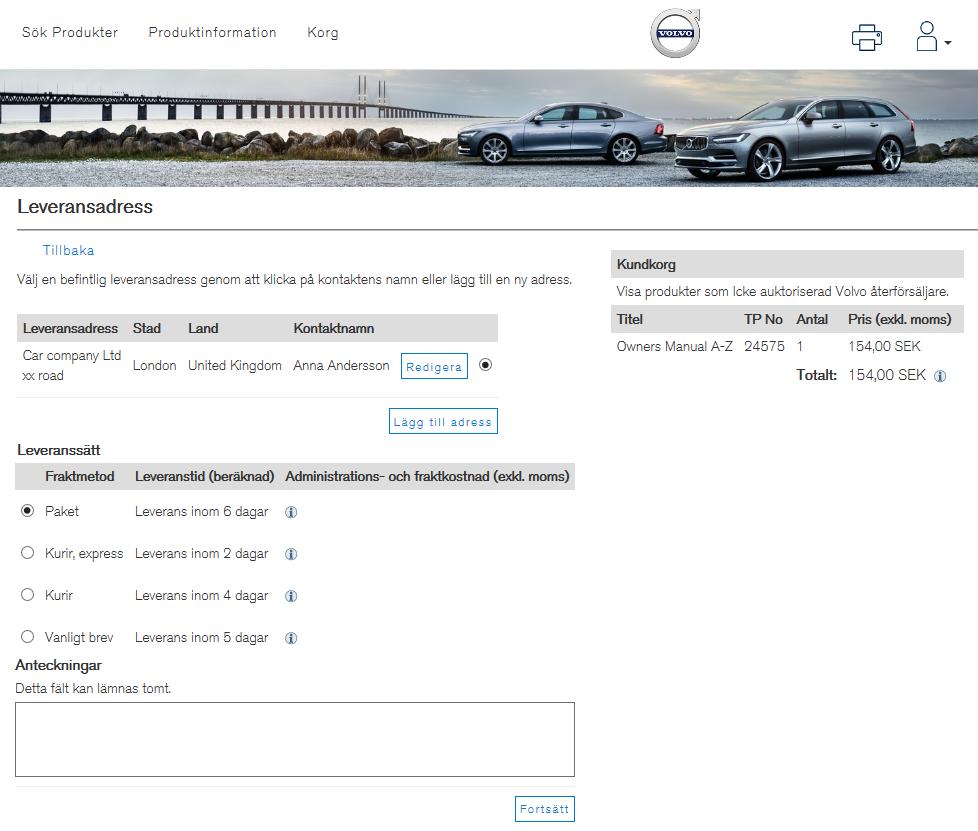
Task: Click the Fortsätt button
Action: click(x=545, y=809)
